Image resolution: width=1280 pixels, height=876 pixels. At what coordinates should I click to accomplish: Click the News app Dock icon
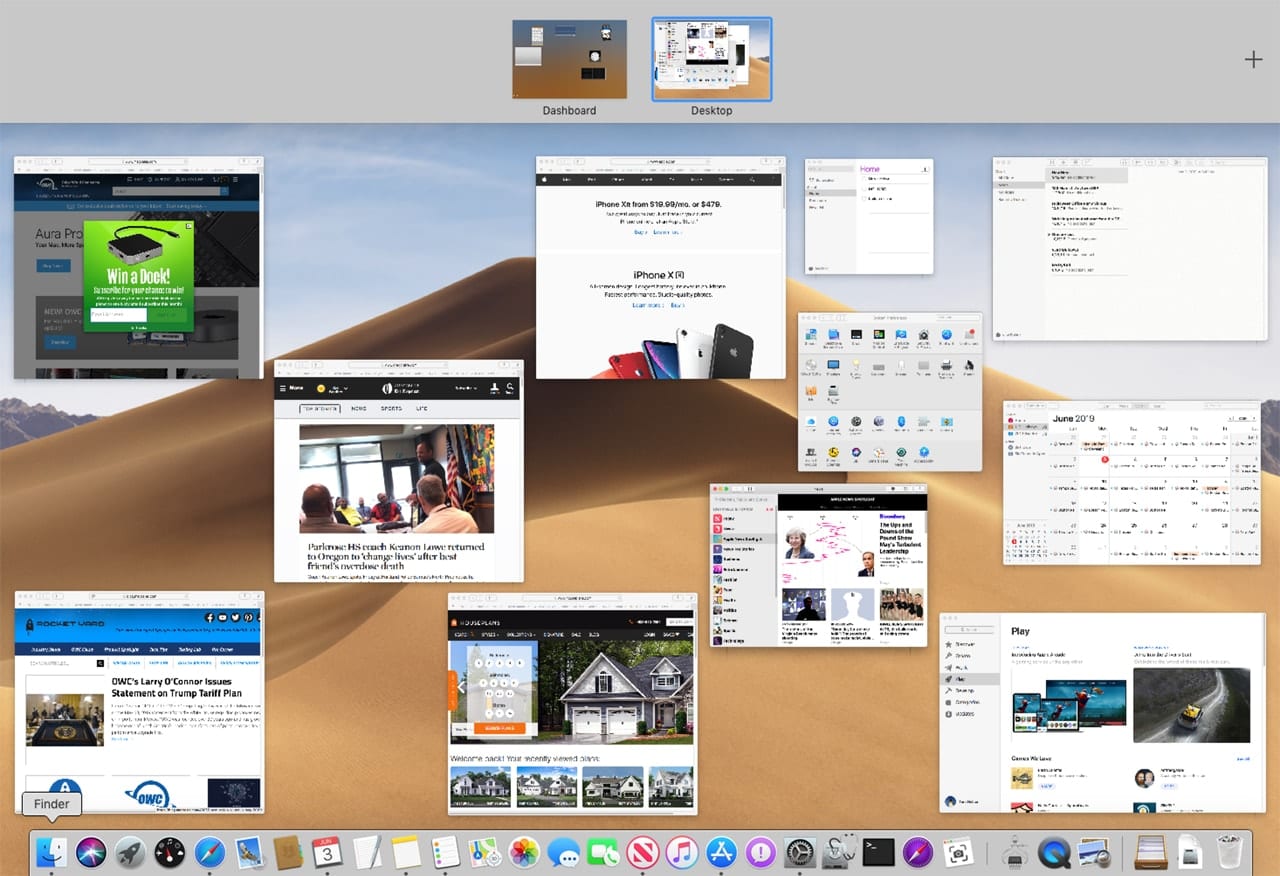[x=642, y=852]
